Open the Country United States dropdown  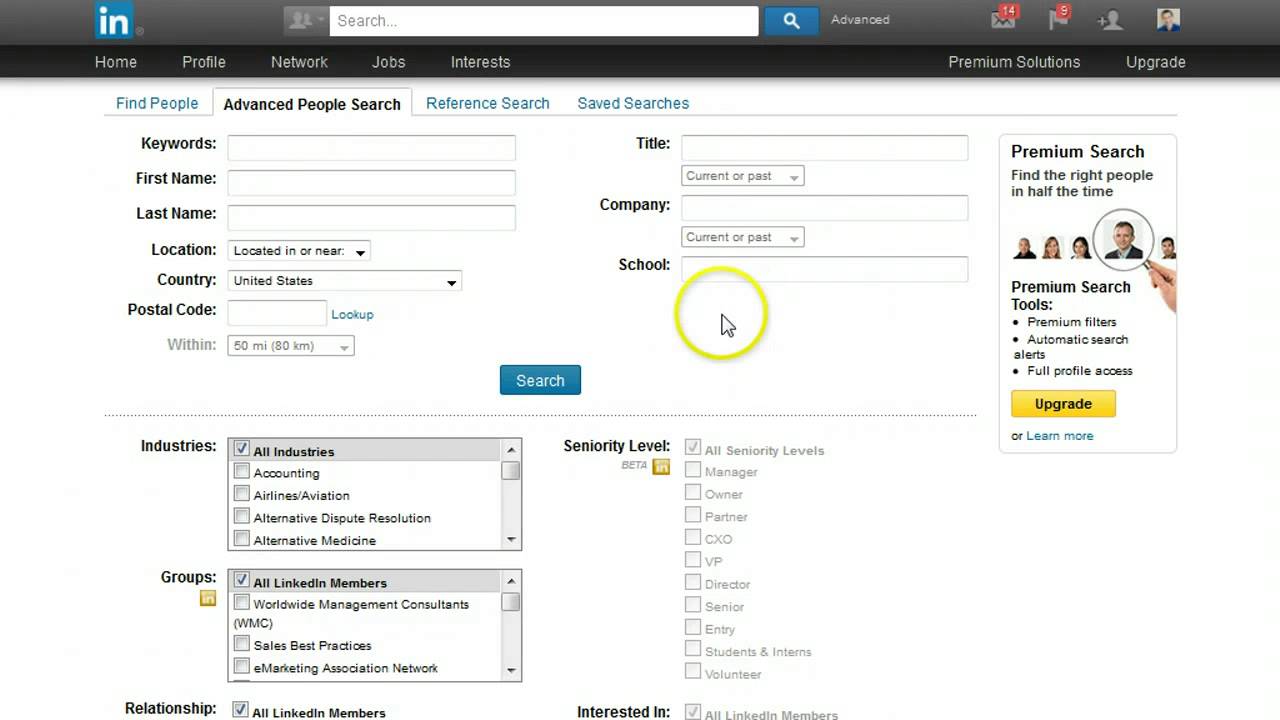click(x=345, y=281)
